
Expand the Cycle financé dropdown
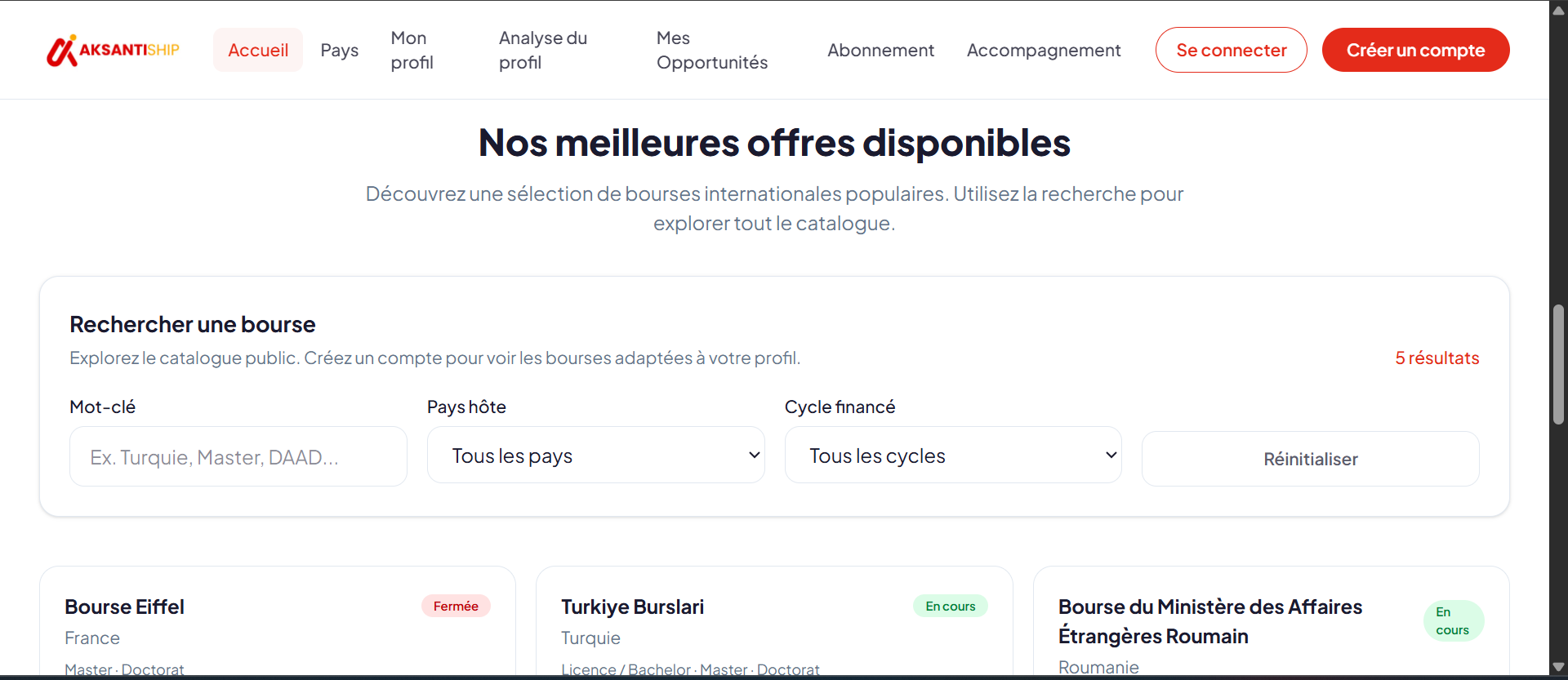[x=953, y=455]
